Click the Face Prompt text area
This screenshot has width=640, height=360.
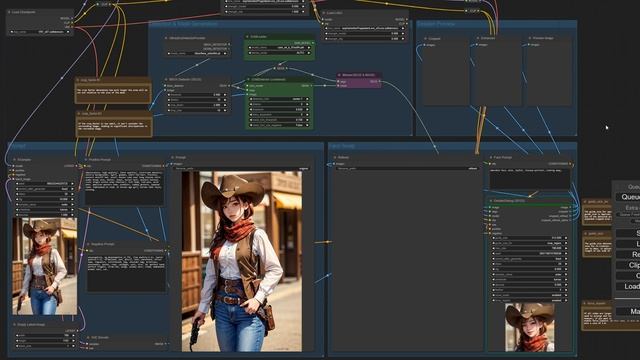tap(530, 179)
